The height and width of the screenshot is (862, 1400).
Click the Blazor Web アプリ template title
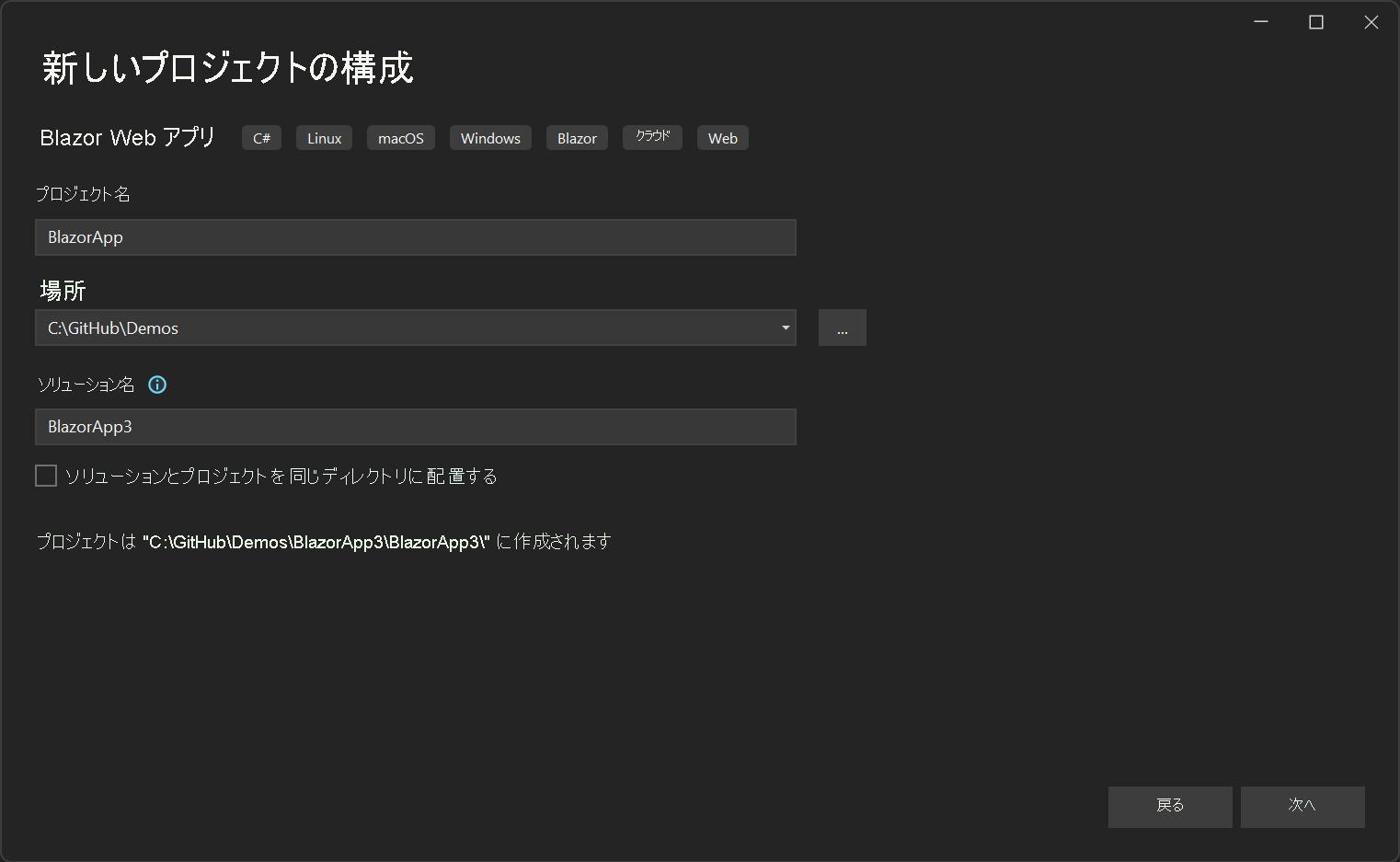tap(127, 138)
